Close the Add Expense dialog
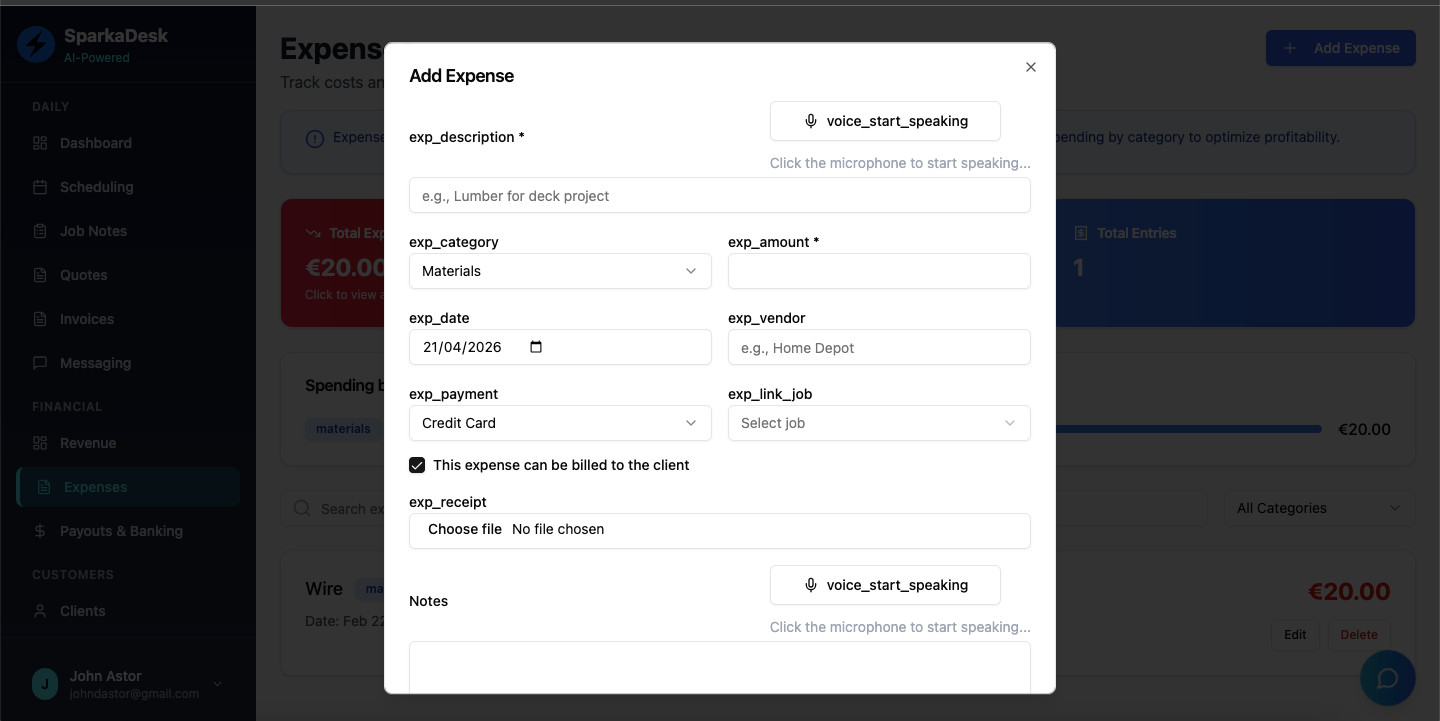This screenshot has width=1440, height=721. tap(1031, 67)
